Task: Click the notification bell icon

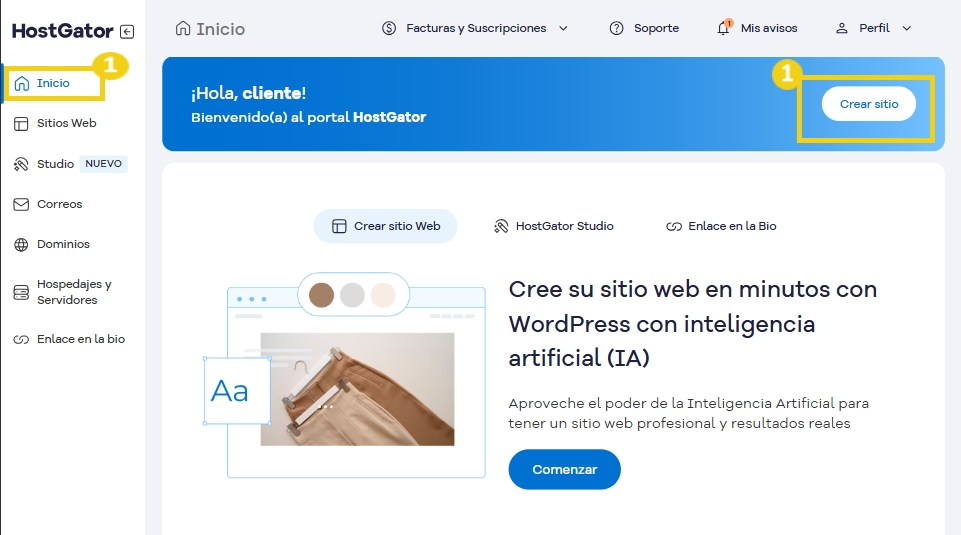Action: click(x=724, y=28)
